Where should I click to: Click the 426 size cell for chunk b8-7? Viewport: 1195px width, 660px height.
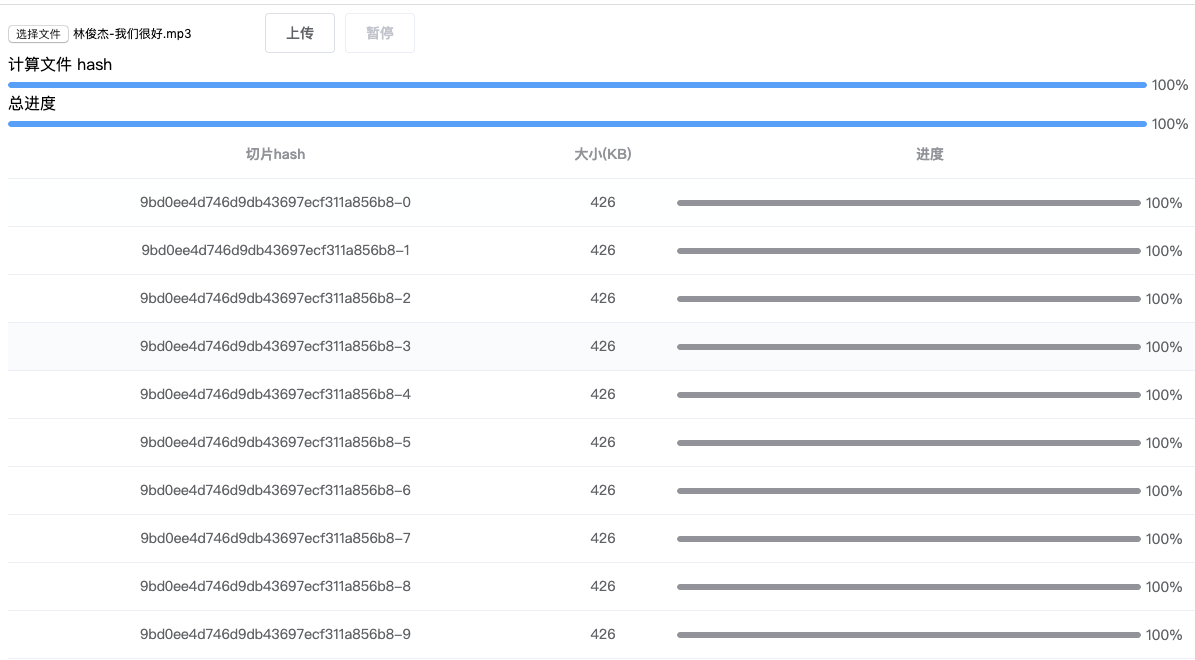point(602,538)
